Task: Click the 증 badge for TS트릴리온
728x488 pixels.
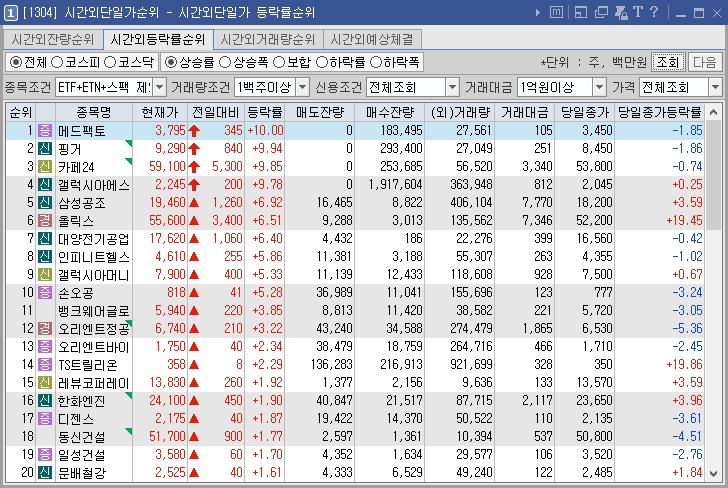Action: 45,365
